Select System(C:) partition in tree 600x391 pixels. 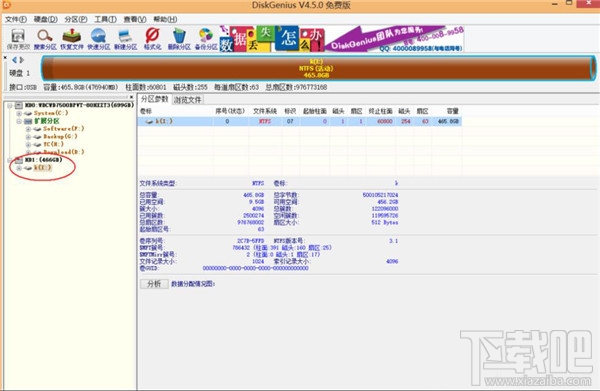tap(51, 113)
